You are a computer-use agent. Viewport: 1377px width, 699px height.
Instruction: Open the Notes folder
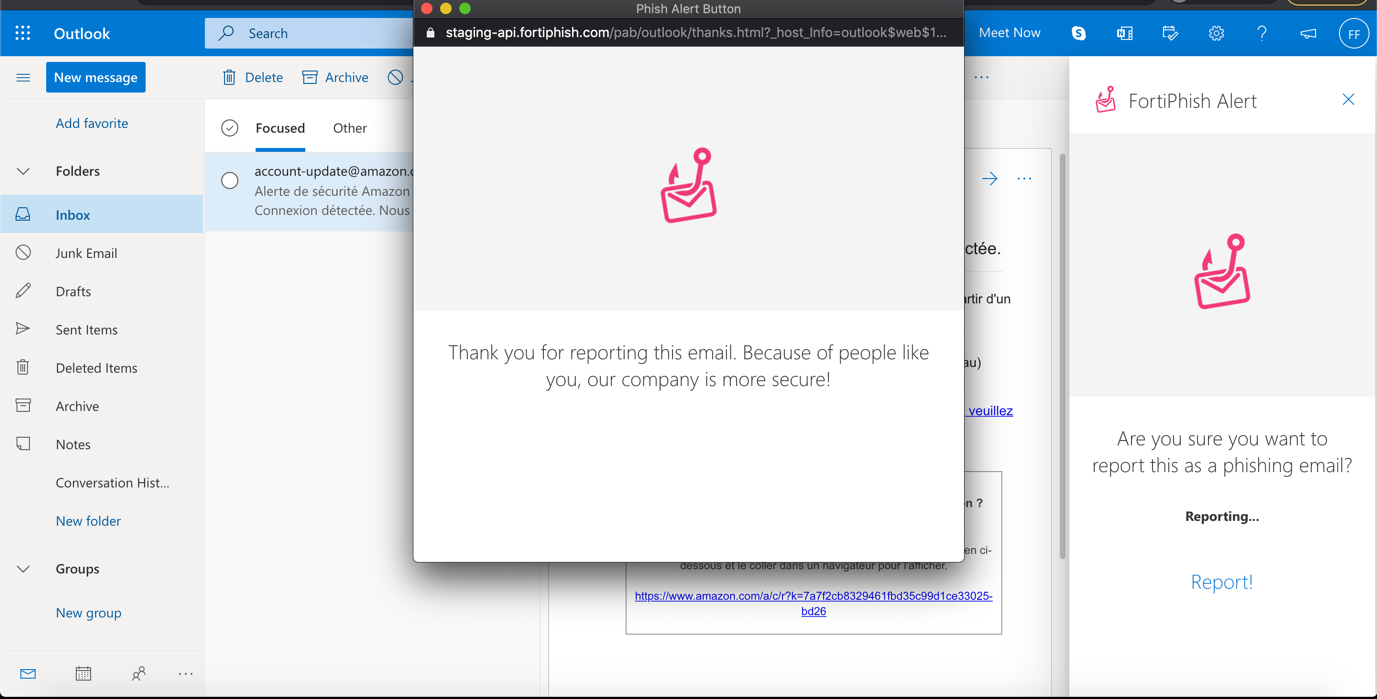102,444
